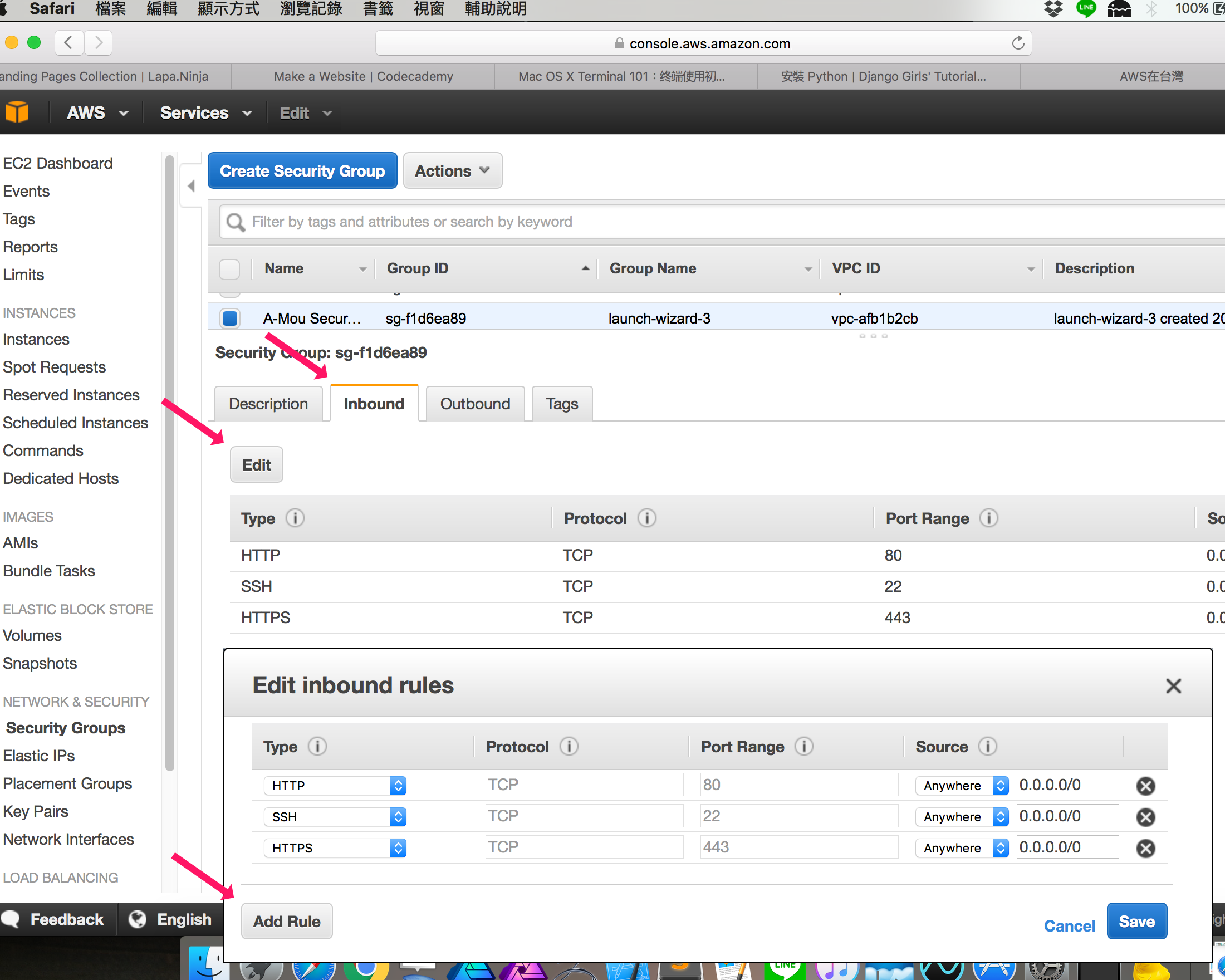Image resolution: width=1225 pixels, height=980 pixels.
Task: Open the SSH rule Type dropdown
Action: (x=335, y=817)
